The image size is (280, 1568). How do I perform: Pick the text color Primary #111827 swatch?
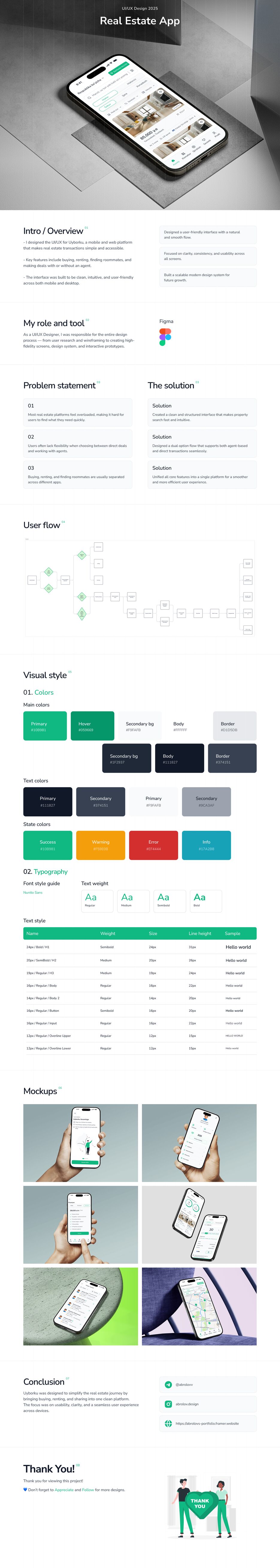point(48,802)
